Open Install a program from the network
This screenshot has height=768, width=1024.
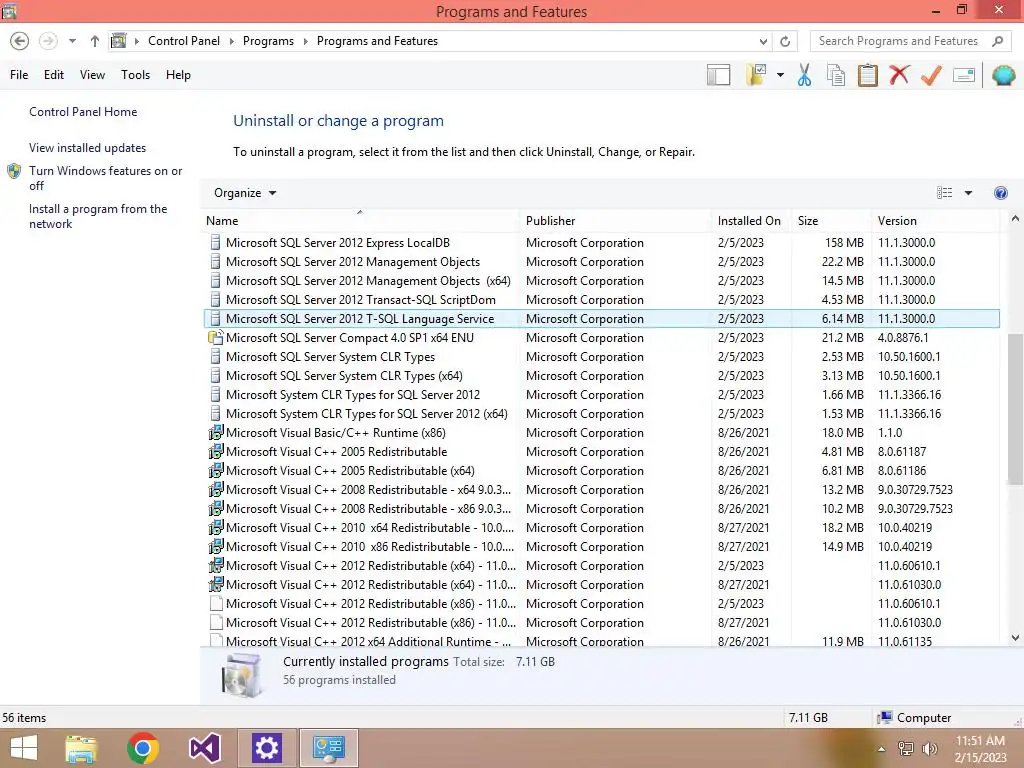(x=98, y=216)
